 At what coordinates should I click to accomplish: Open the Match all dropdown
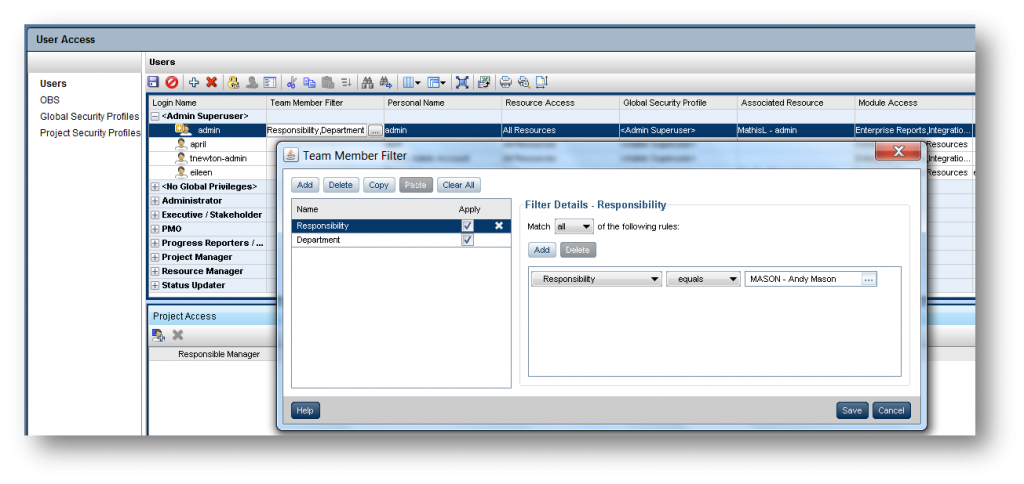[x=574, y=227]
